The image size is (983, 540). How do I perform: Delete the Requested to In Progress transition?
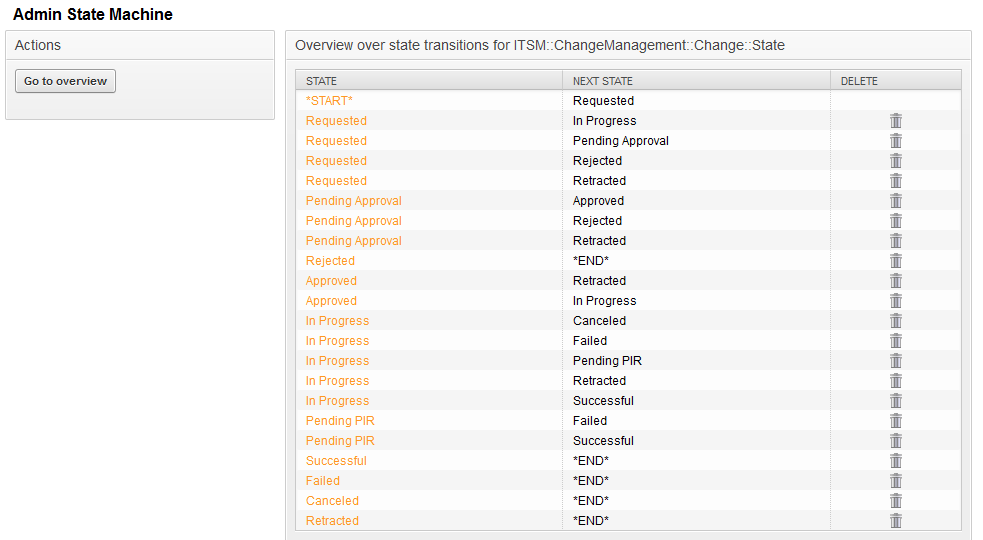tap(896, 121)
